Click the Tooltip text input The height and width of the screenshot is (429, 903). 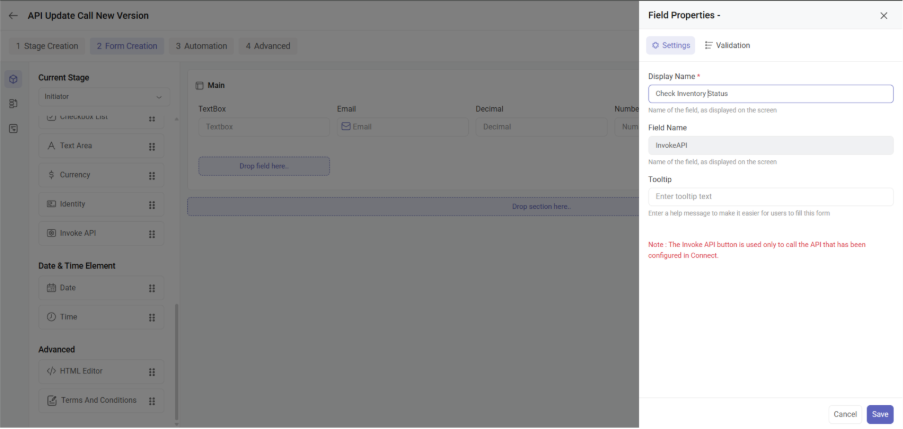point(770,197)
